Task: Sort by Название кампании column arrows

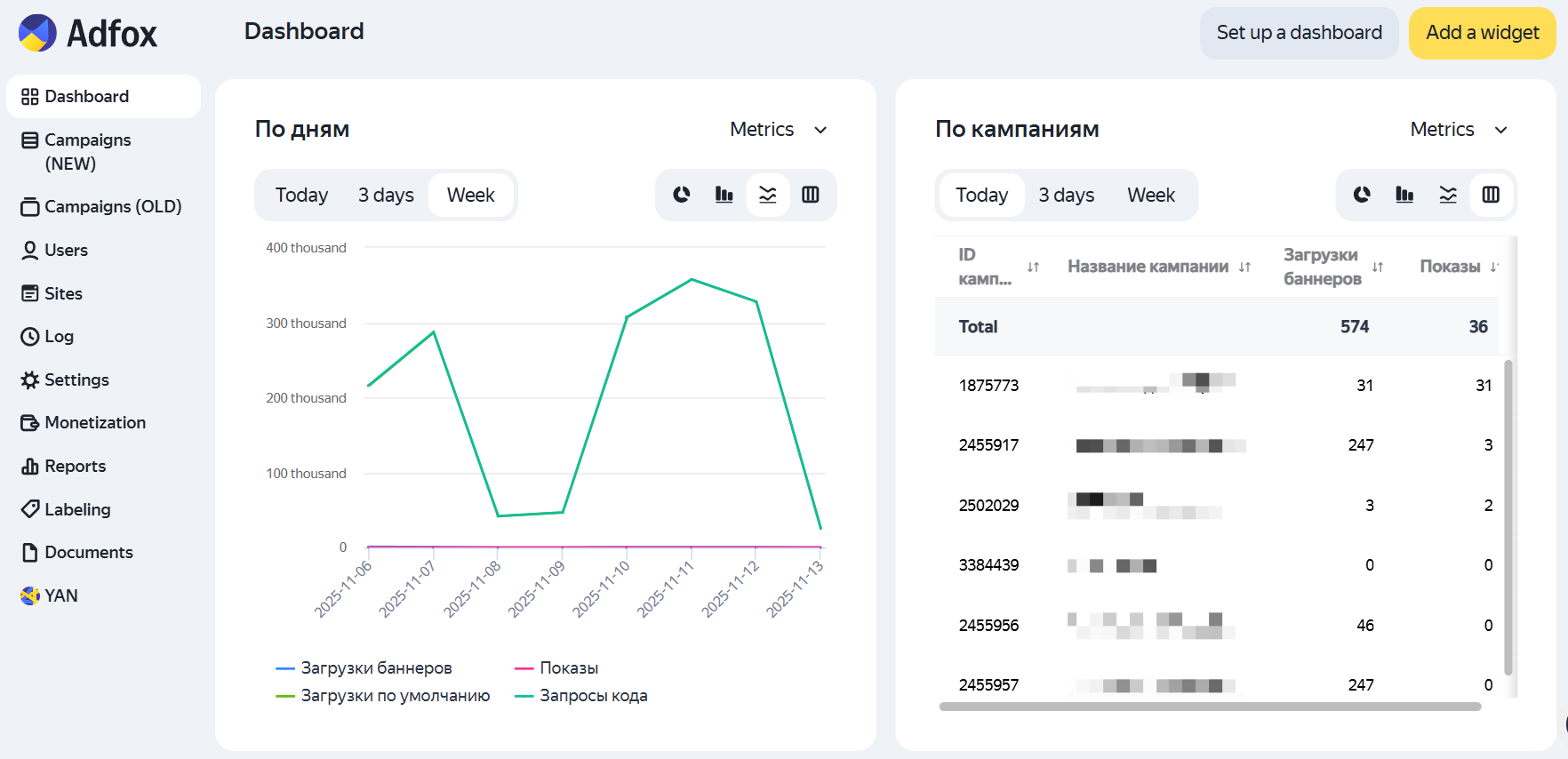Action: point(1244,267)
